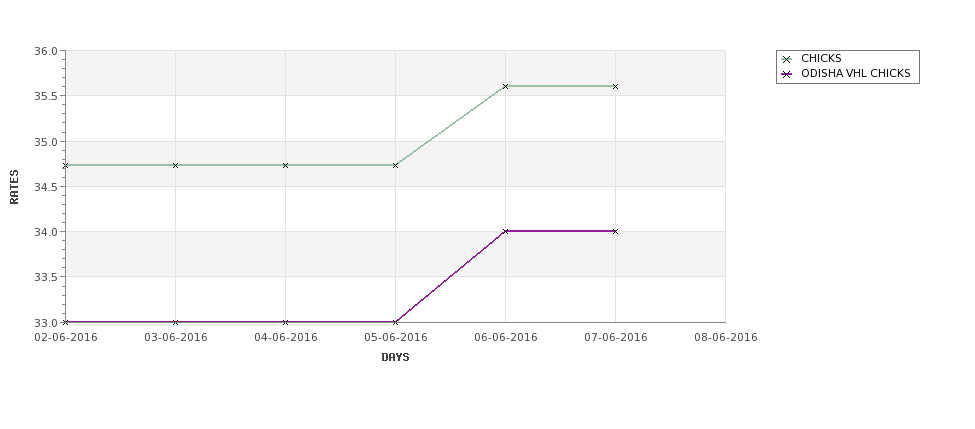Click CHICKS data point on 04-06-2016
975x429 pixels.
285,165
